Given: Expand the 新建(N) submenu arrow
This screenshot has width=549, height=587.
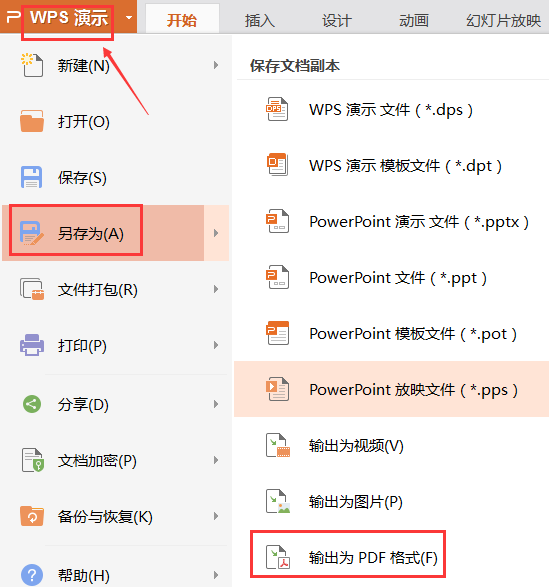Looking at the screenshot, I should 216,65.
